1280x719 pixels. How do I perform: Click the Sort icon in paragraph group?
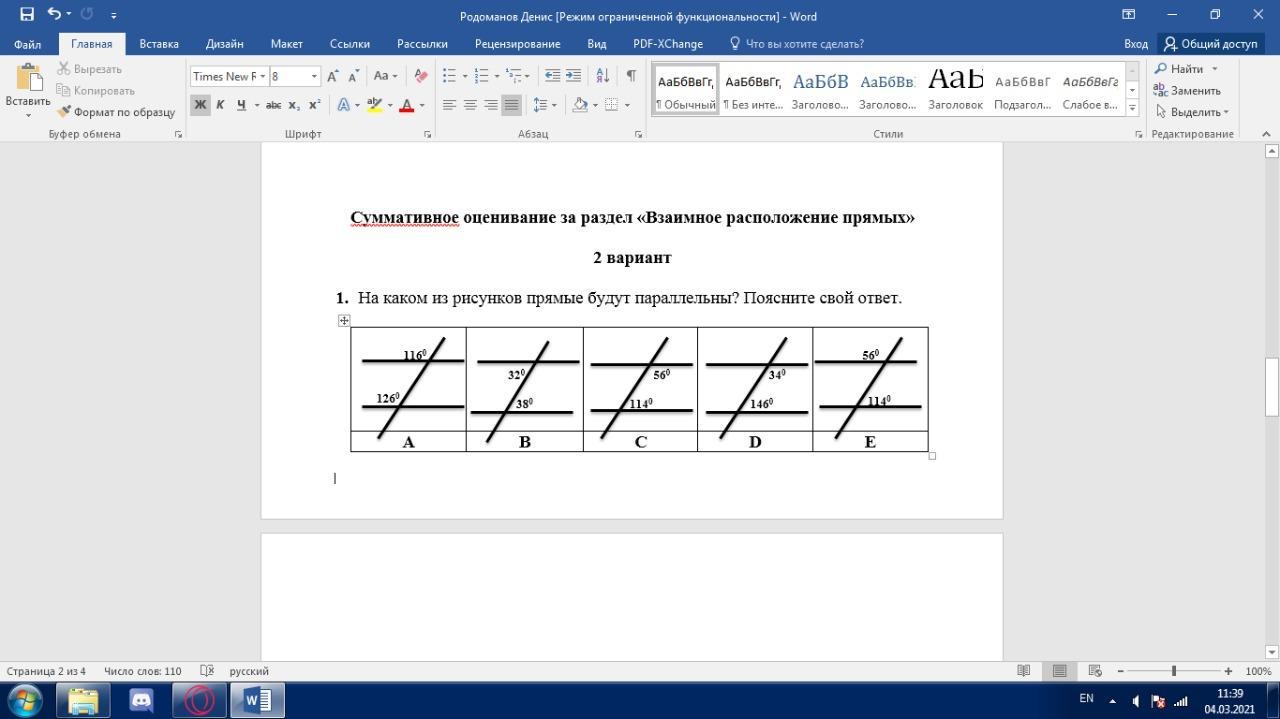click(x=602, y=76)
